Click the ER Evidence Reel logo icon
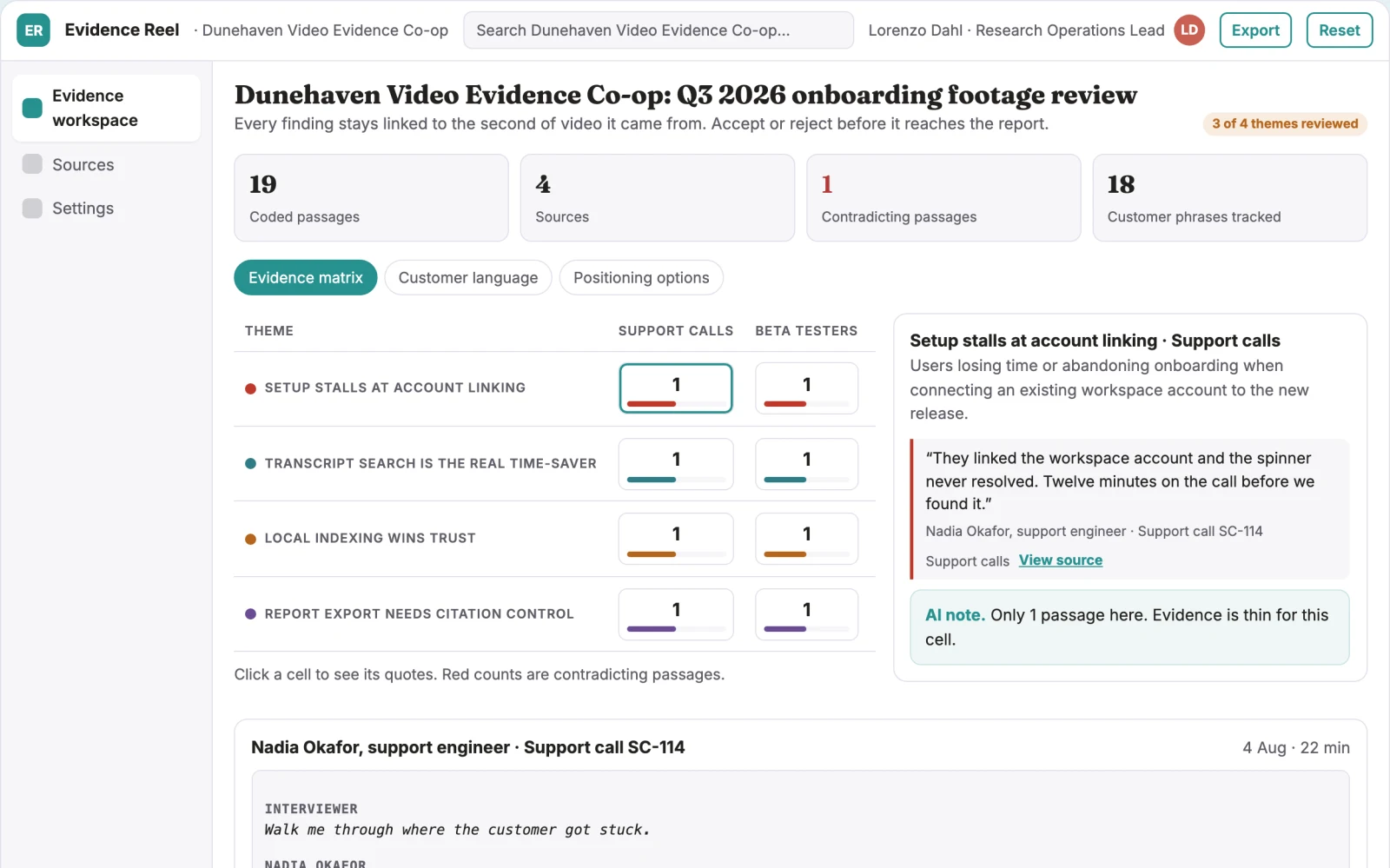The height and width of the screenshot is (868, 1390). pos(33,30)
